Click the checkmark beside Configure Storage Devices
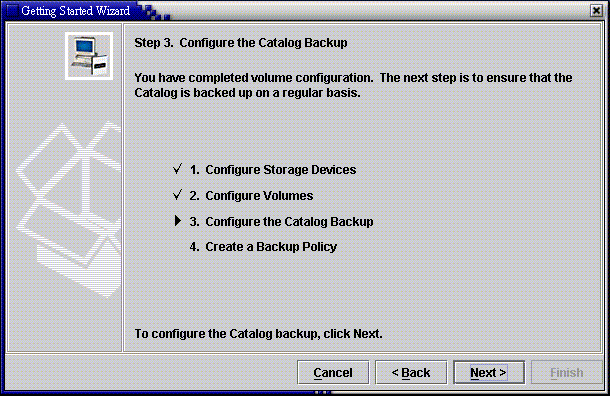Viewport: 610px width, 396px height. (177, 169)
